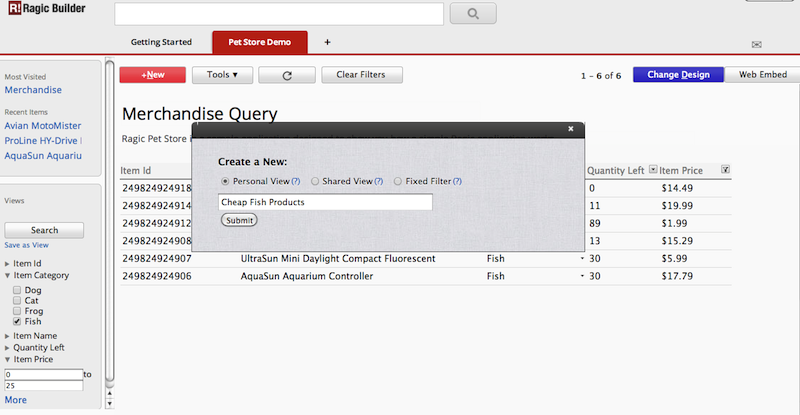
Task: Open the Tools dropdown menu
Action: click(222, 75)
